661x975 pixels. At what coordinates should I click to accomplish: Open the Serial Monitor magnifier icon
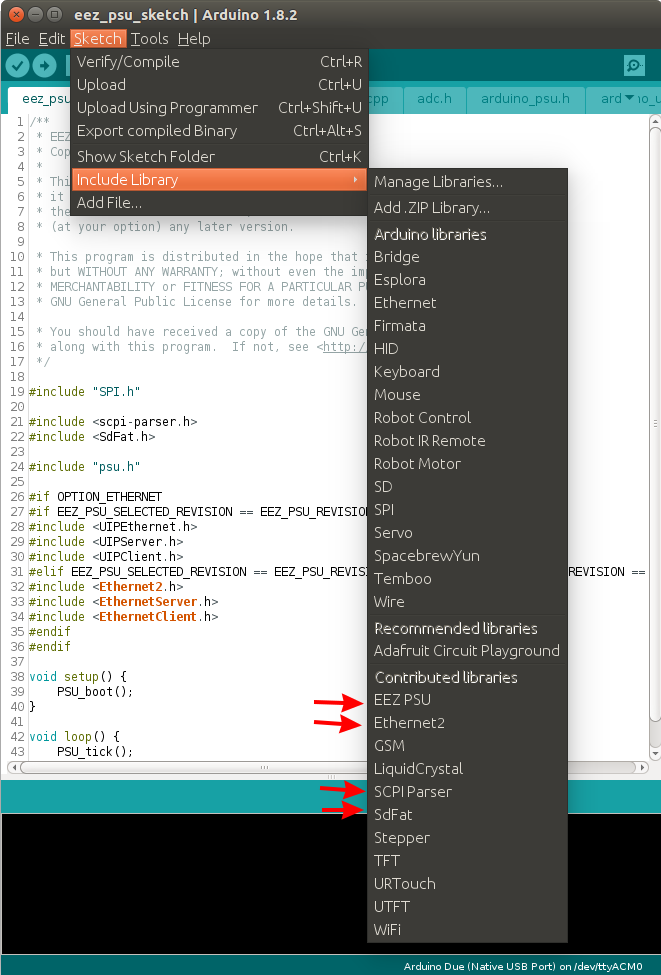coord(634,65)
